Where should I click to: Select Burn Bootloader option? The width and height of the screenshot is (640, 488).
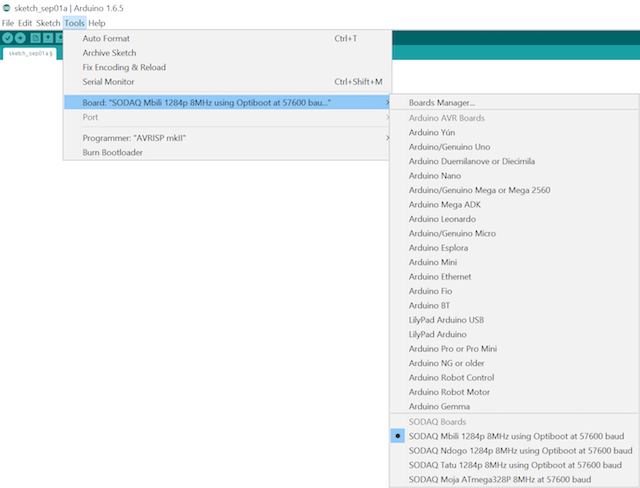[112, 152]
